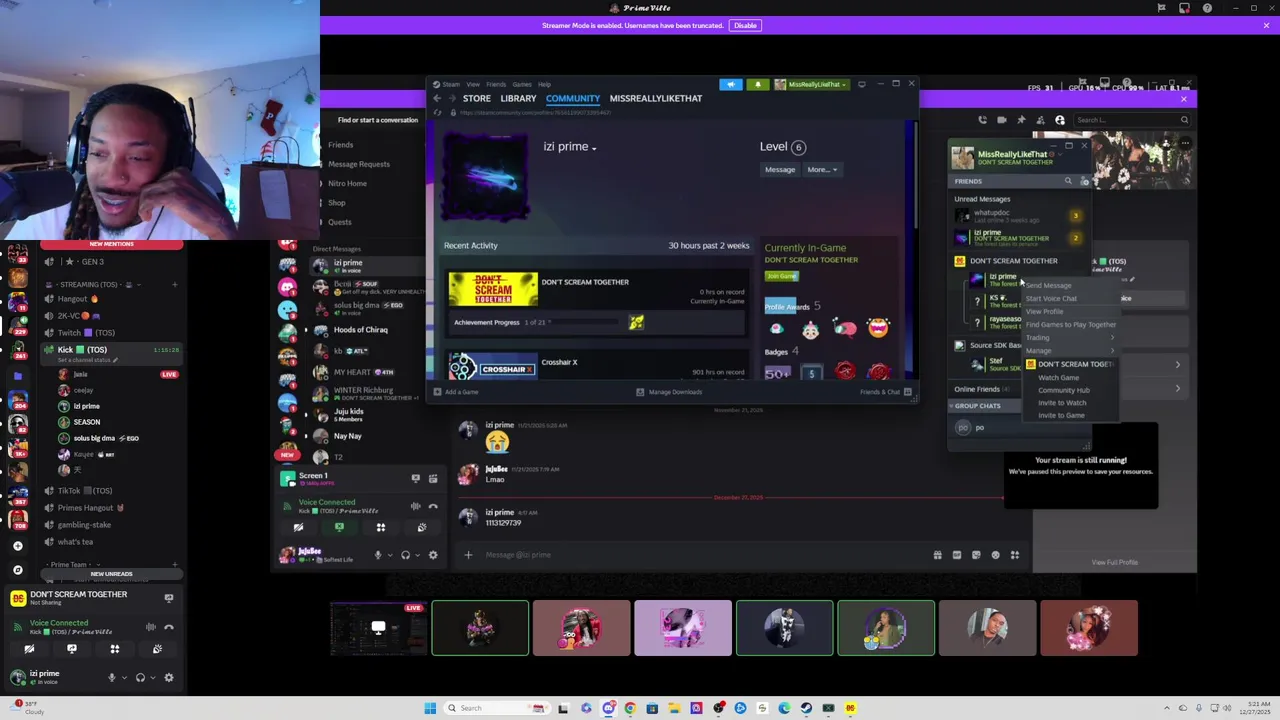Open user settings gear beside izi prime
The width and height of the screenshot is (1280, 720).
(169, 677)
